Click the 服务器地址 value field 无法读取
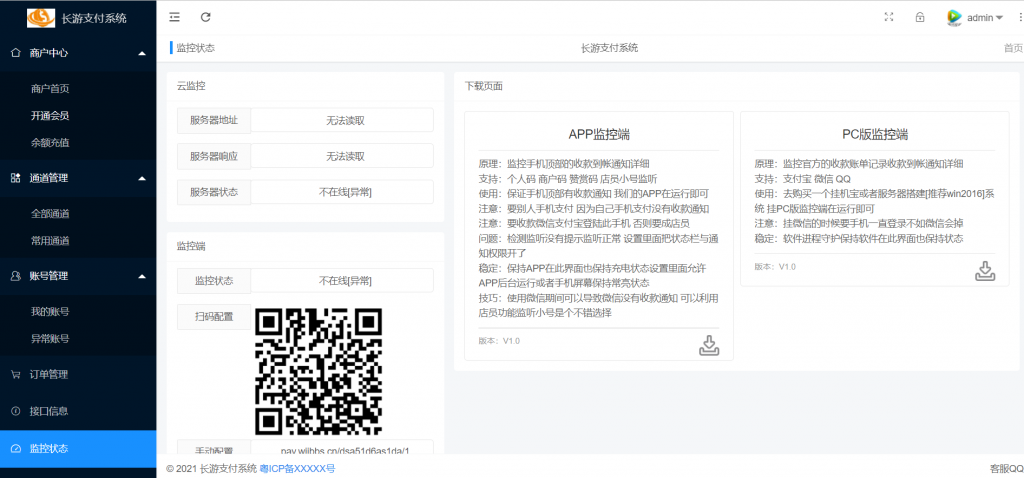Image resolution: width=1024 pixels, height=478 pixels. pos(342,120)
